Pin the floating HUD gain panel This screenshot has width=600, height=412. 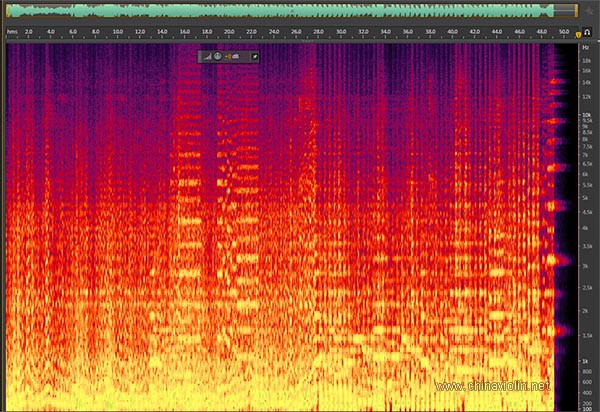(254, 57)
